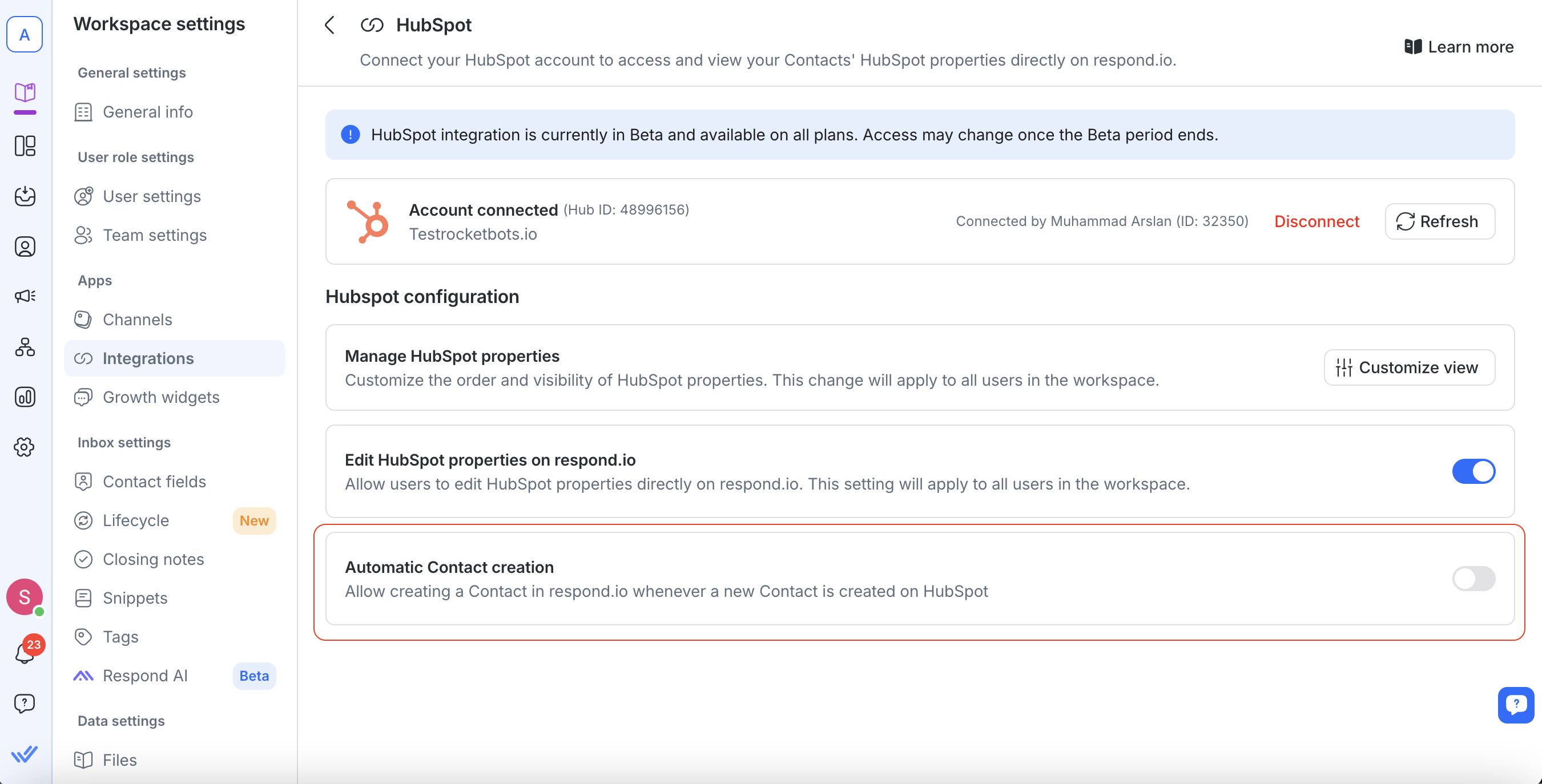Click the inbox download-tray icon in sidebar
The image size is (1542, 784).
point(25,196)
